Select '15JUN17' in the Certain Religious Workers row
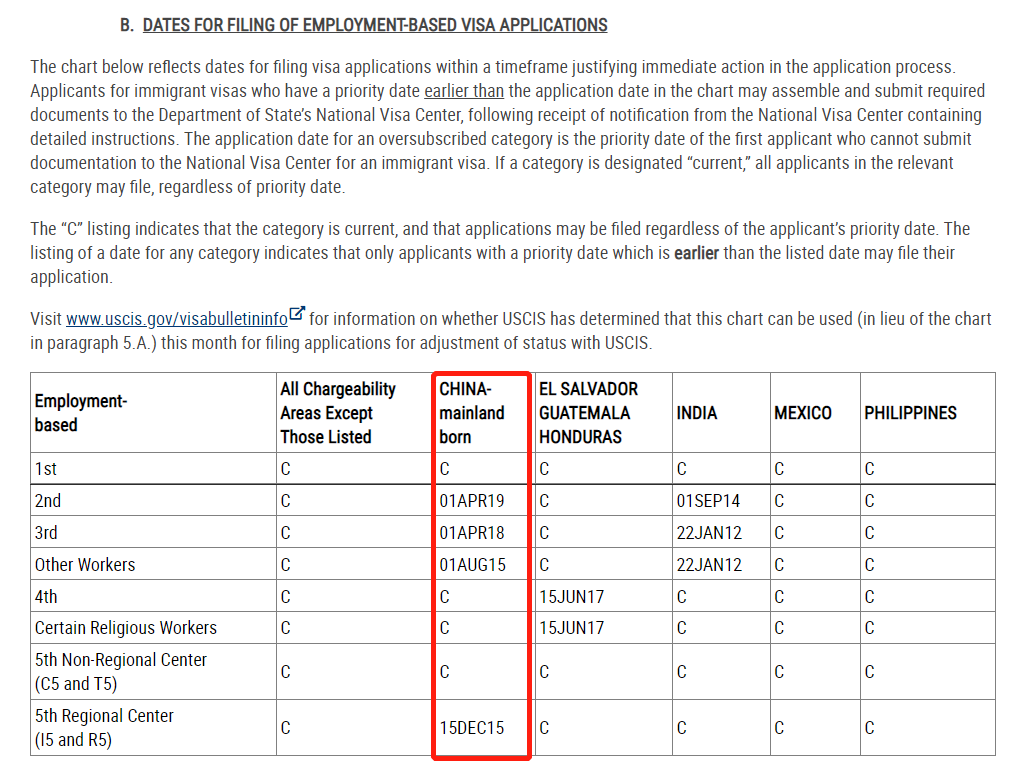Viewport: 1018px width, 768px height. [x=571, y=628]
